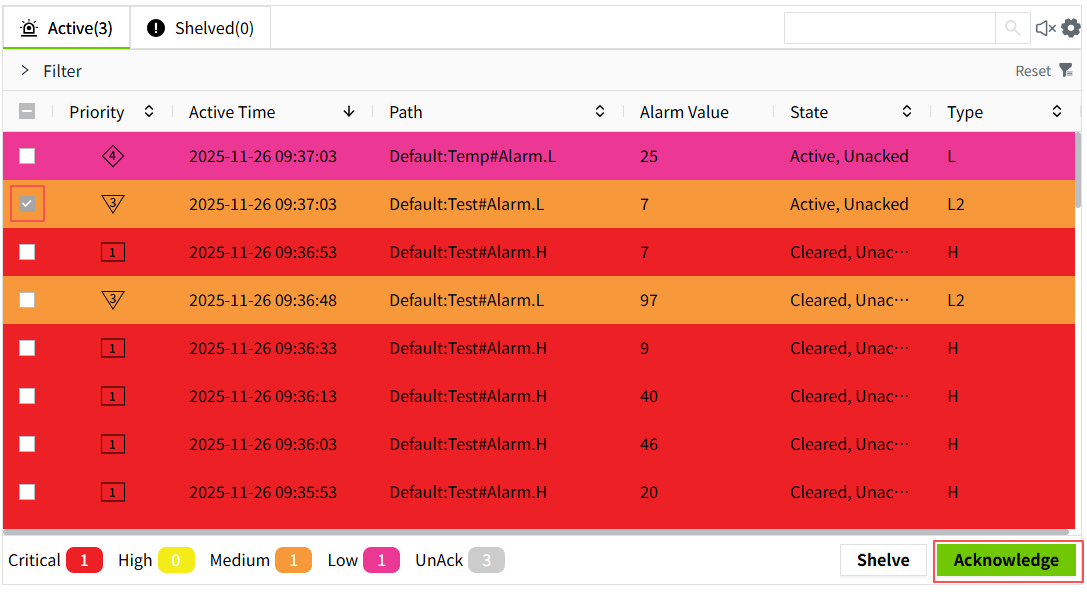Focus the alarm search input field
This screenshot has height=594, width=1087.
pos(889,28)
